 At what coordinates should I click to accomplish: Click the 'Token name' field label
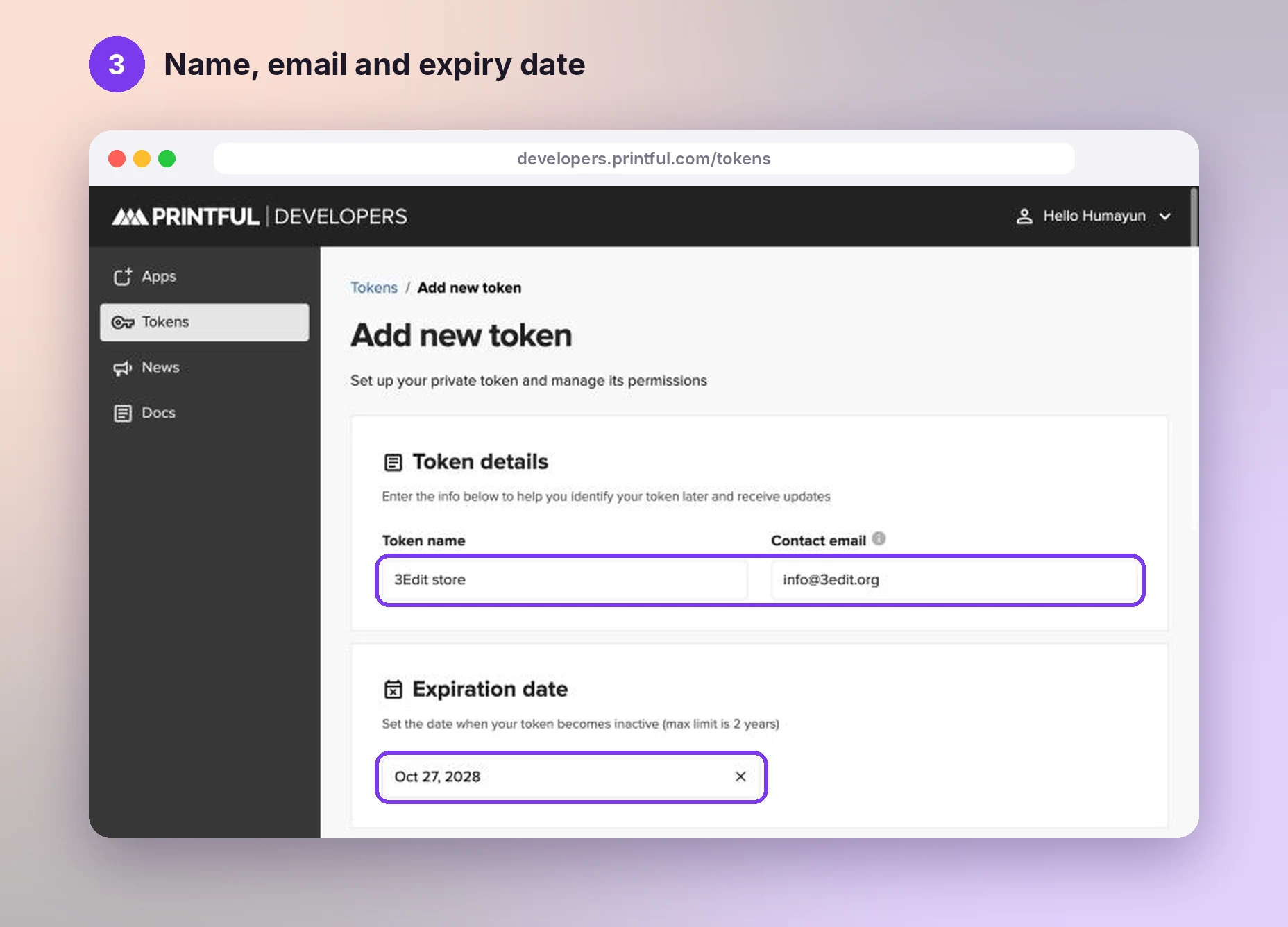pyautogui.click(x=423, y=541)
